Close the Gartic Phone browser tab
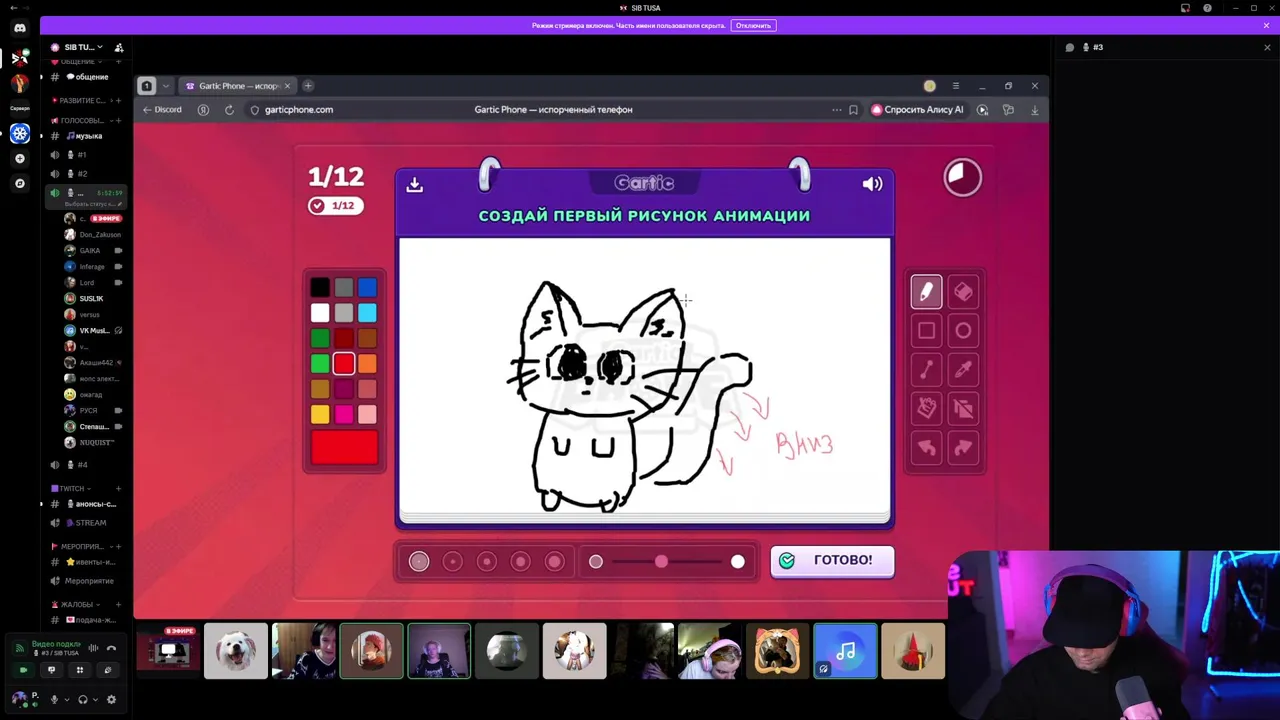Viewport: 1280px width, 720px height. (x=288, y=86)
